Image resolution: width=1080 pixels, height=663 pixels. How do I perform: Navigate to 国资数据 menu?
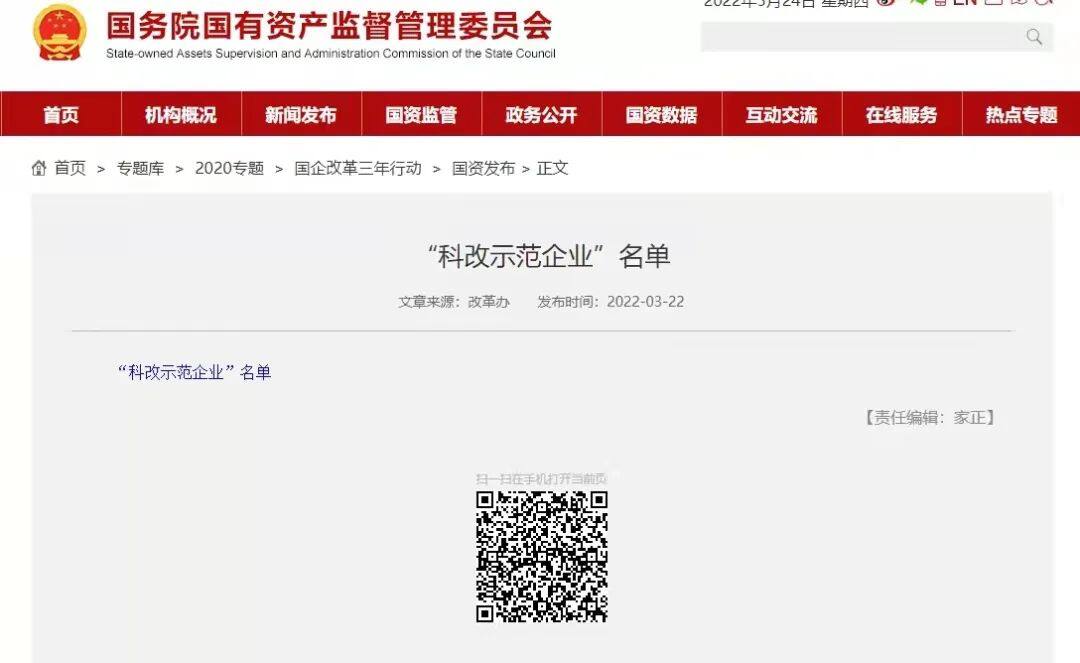[x=661, y=115]
